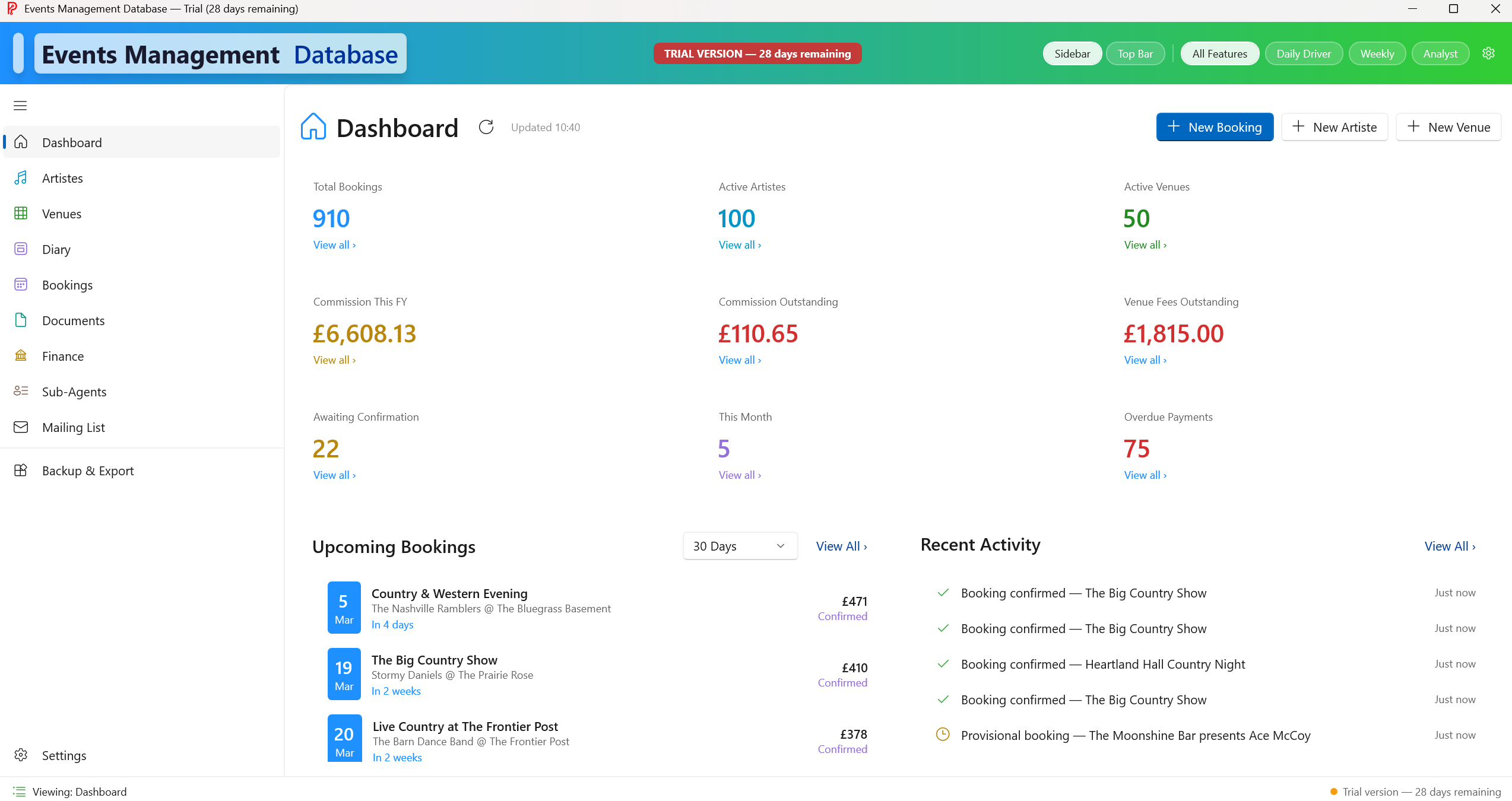Open the Artistes section via music note icon
The height and width of the screenshot is (801, 1512).
point(21,178)
